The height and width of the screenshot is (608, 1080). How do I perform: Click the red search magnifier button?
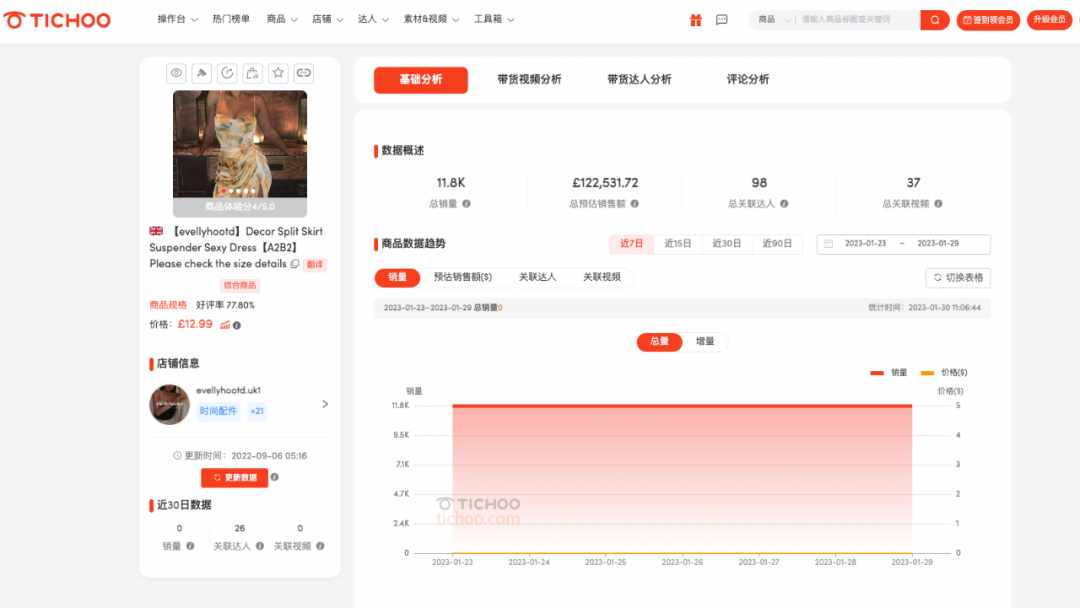(x=935, y=20)
